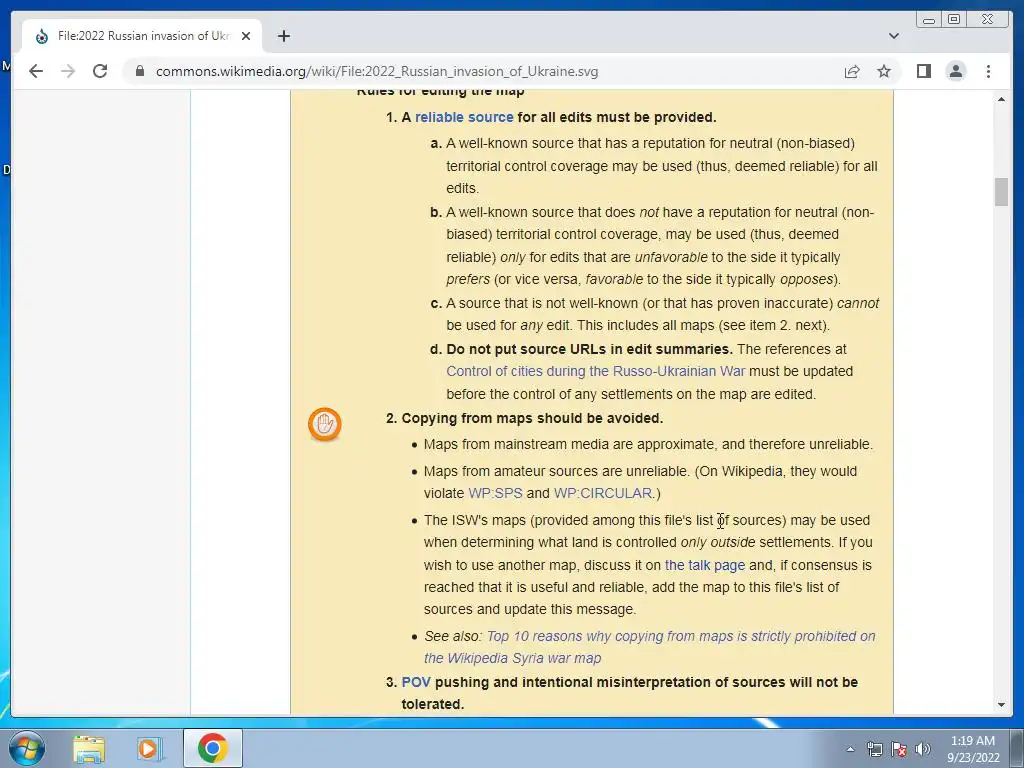Open a new browser tab
The width and height of the screenshot is (1024, 768).
(283, 36)
